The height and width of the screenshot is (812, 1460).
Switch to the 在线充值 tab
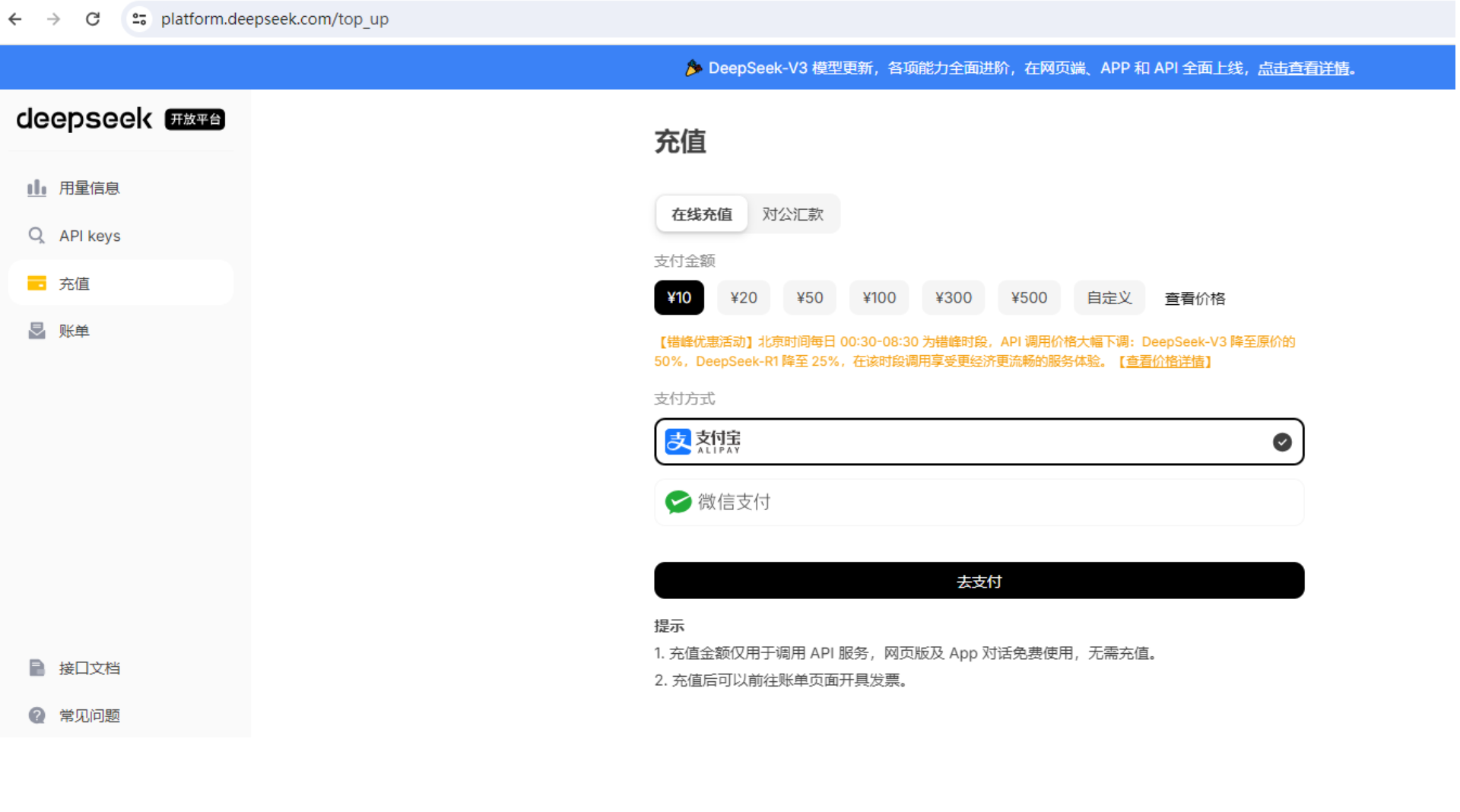tap(701, 214)
